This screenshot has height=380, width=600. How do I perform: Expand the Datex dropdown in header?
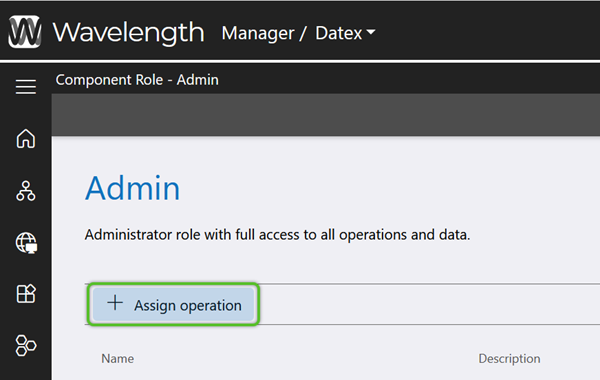(345, 33)
